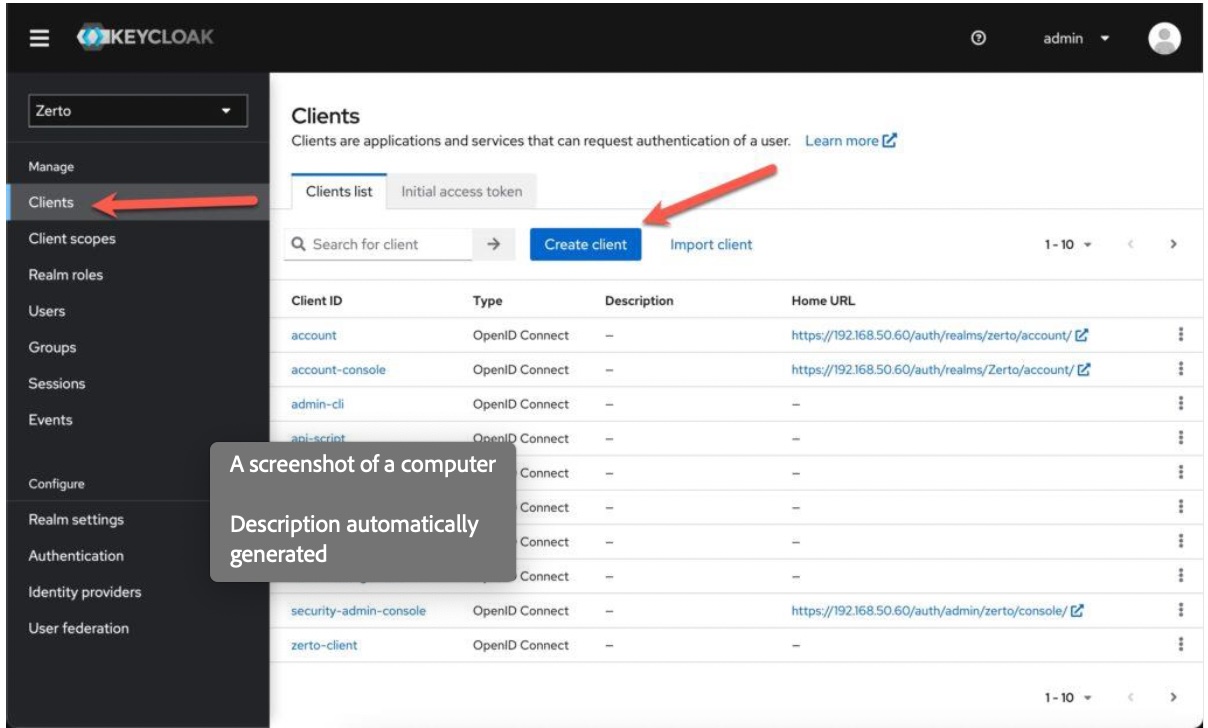The width and height of the screenshot is (1208, 728).
Task: Click the Keycloak logo
Action: 146,38
